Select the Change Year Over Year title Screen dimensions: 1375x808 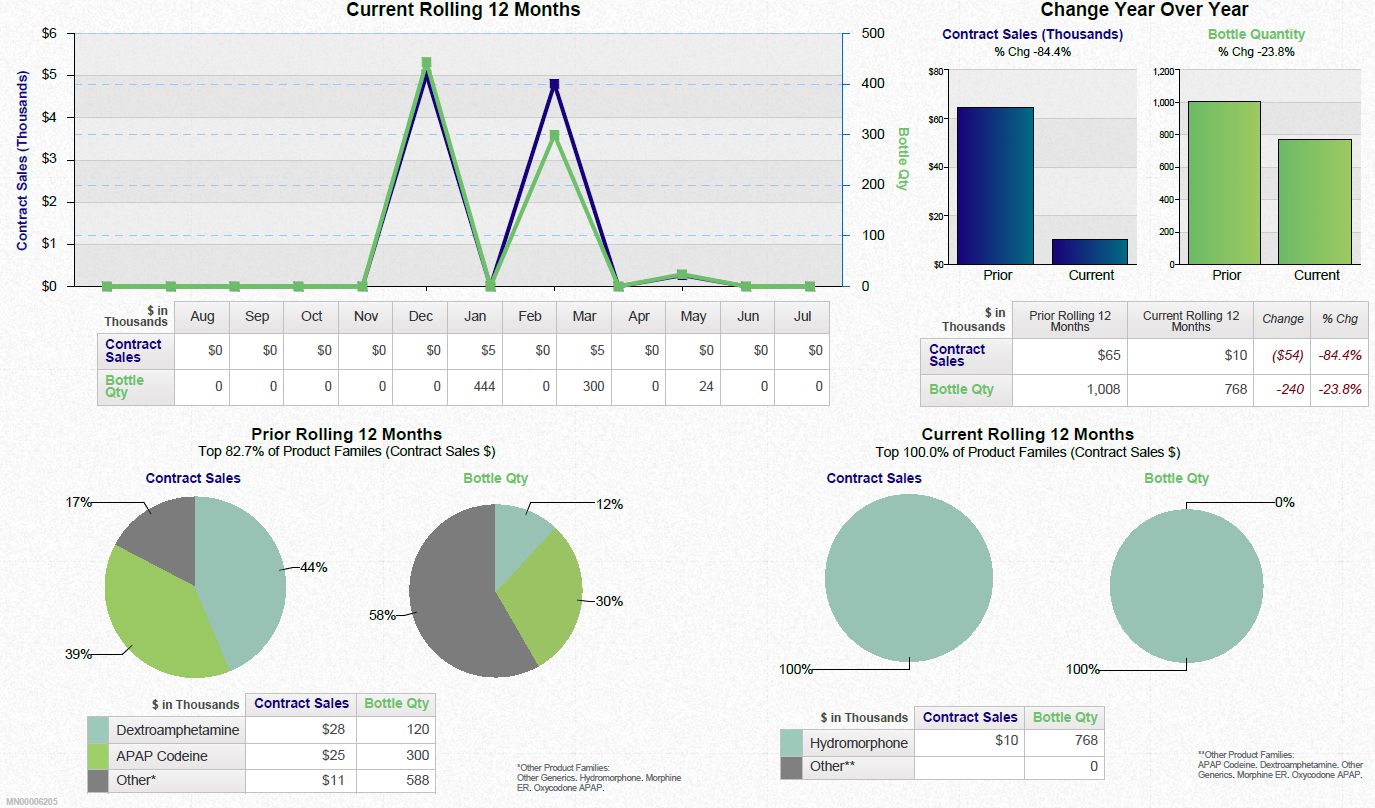[x=1143, y=9]
